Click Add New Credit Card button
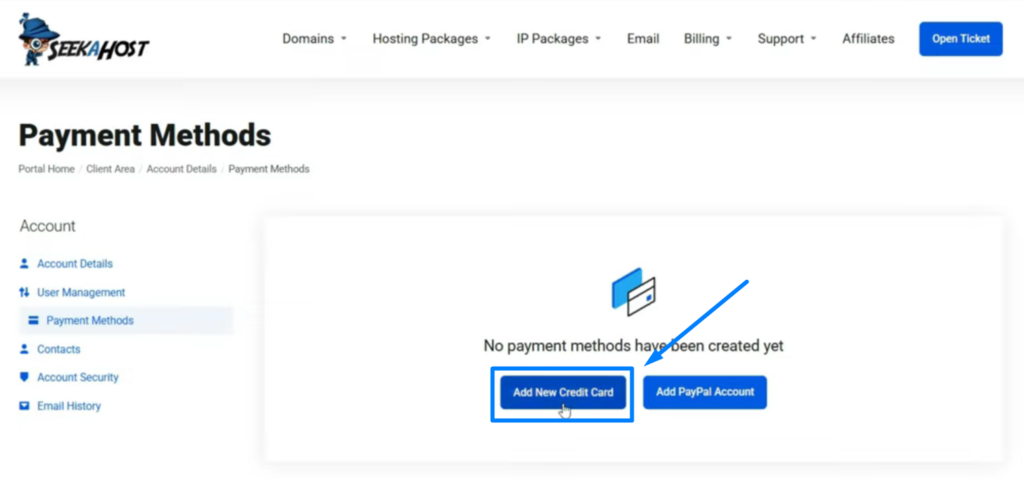This screenshot has height=479, width=1024. pos(563,393)
